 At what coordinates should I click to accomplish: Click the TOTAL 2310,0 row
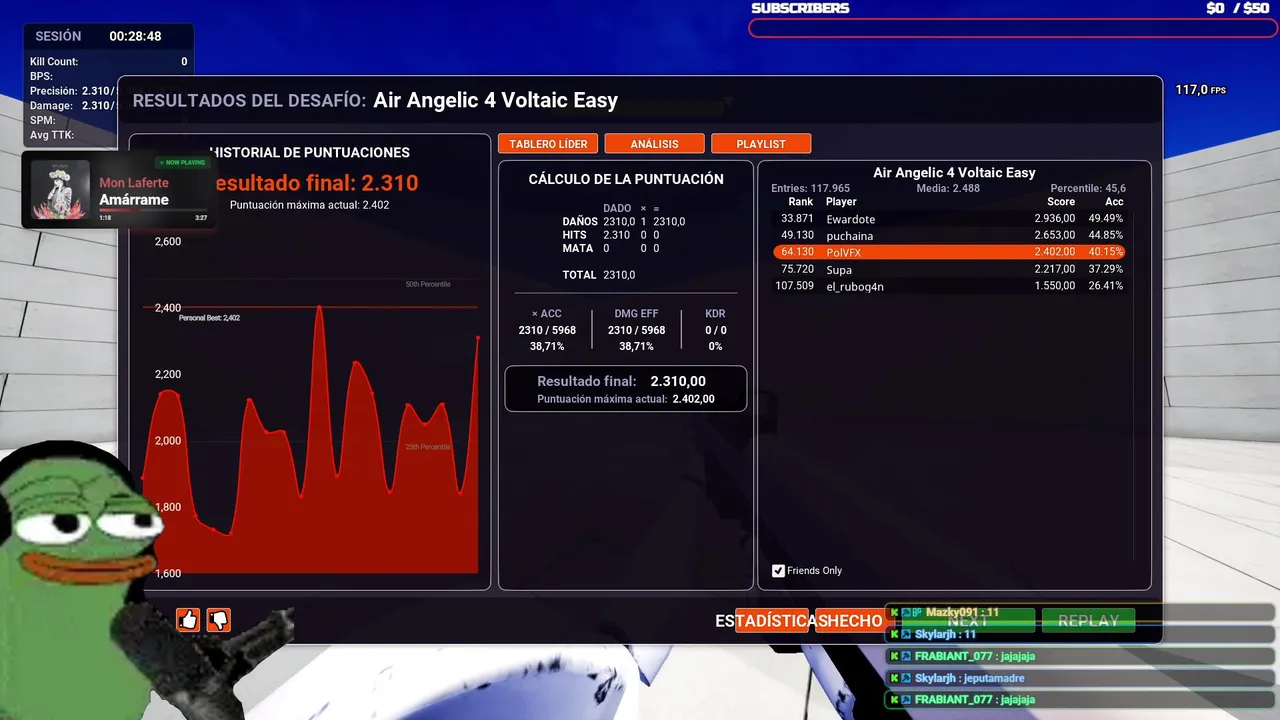pos(599,274)
